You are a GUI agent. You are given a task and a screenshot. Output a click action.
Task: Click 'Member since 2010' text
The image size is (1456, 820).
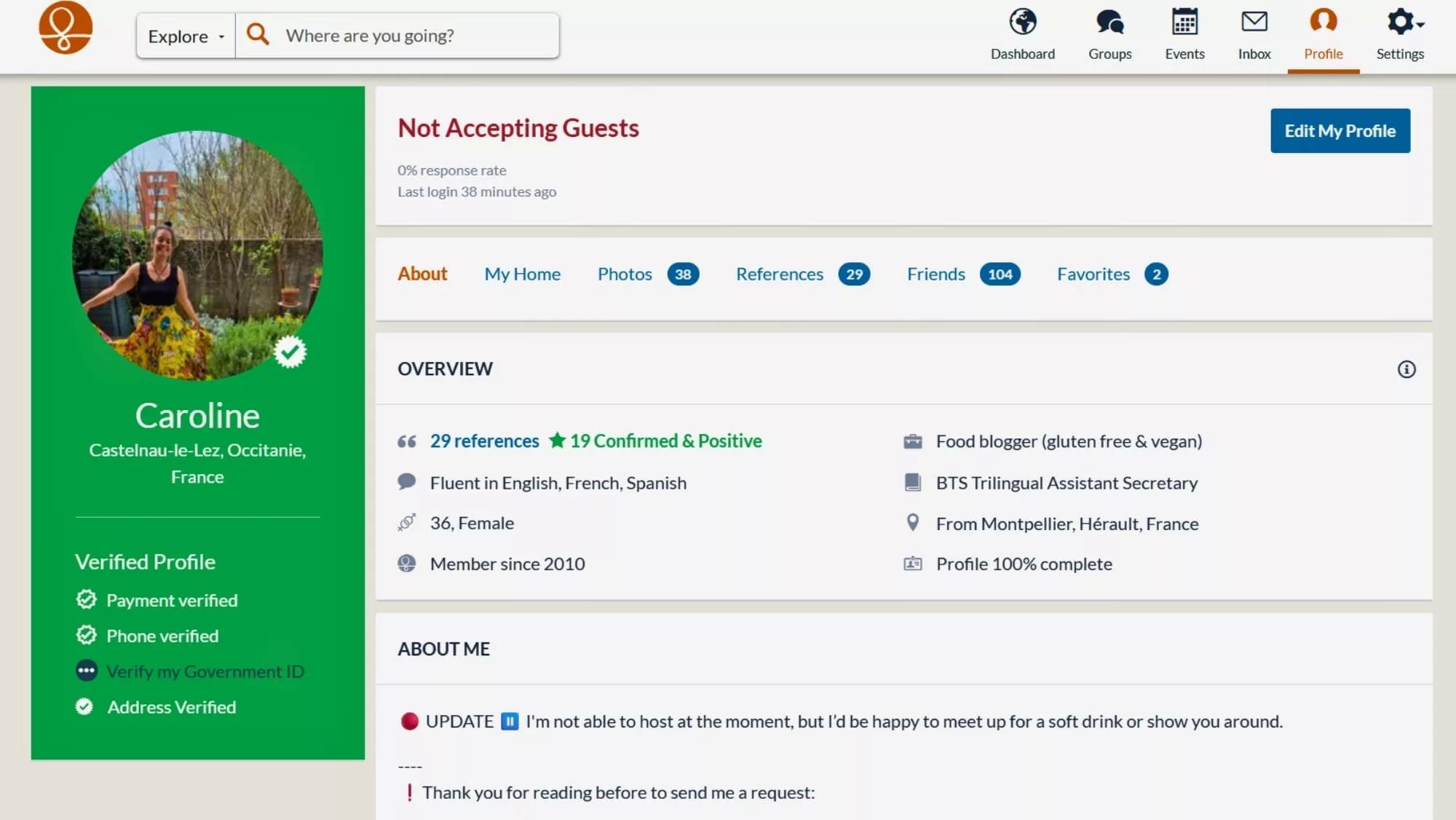coord(507,564)
